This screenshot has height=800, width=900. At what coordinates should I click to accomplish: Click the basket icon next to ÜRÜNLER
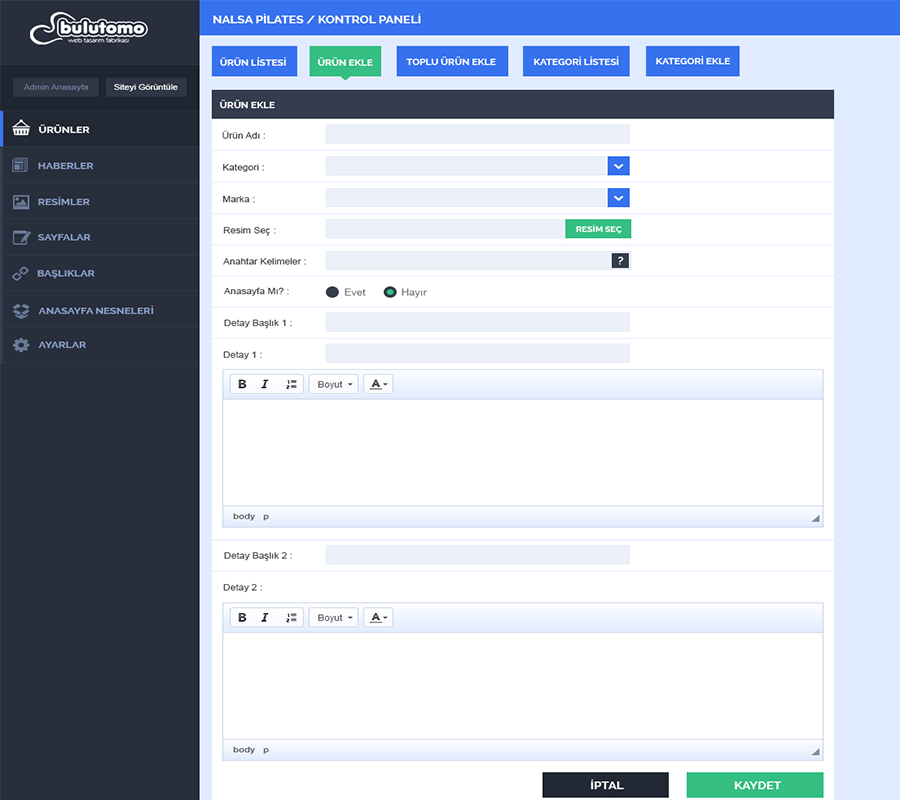click(21, 128)
